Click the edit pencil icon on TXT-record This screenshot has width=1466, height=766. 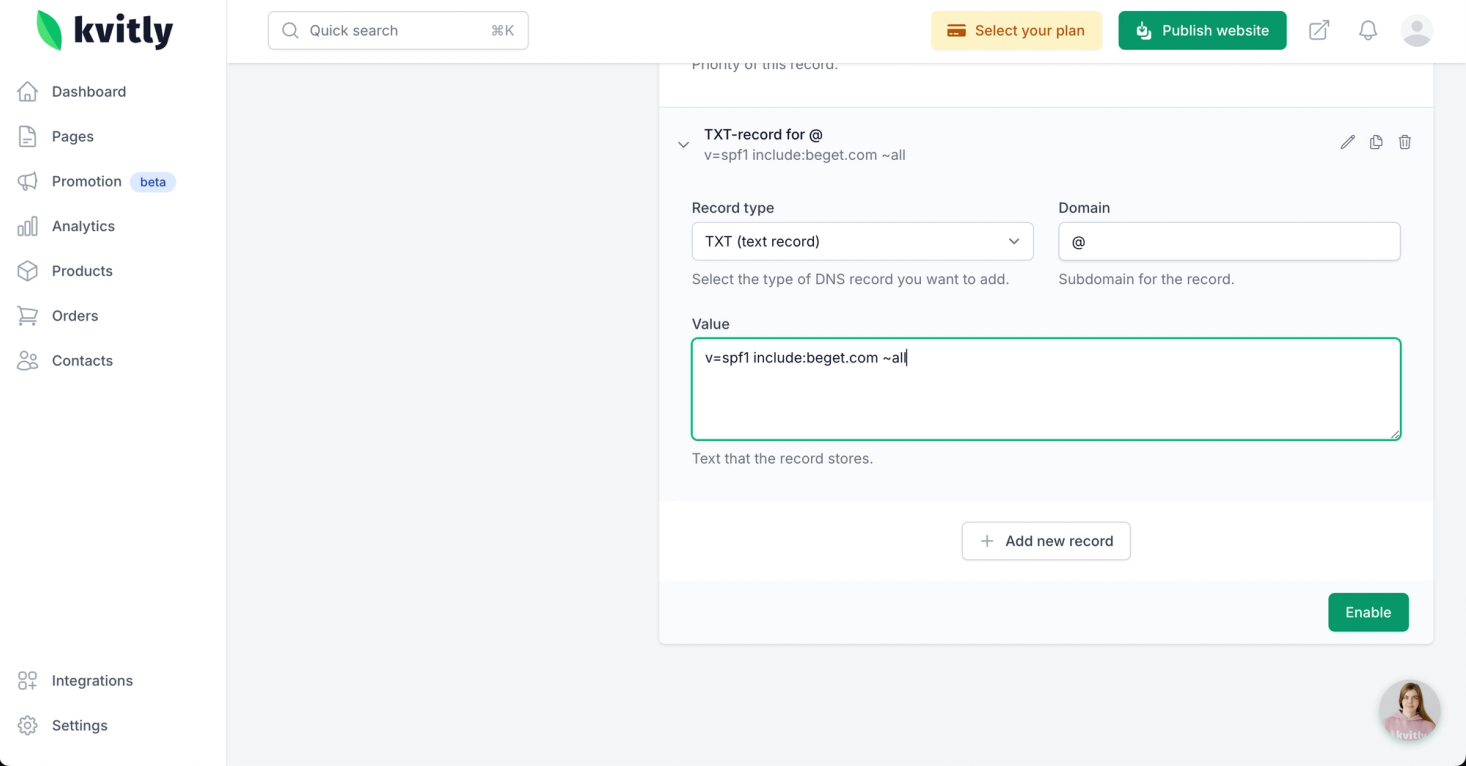(x=1347, y=142)
